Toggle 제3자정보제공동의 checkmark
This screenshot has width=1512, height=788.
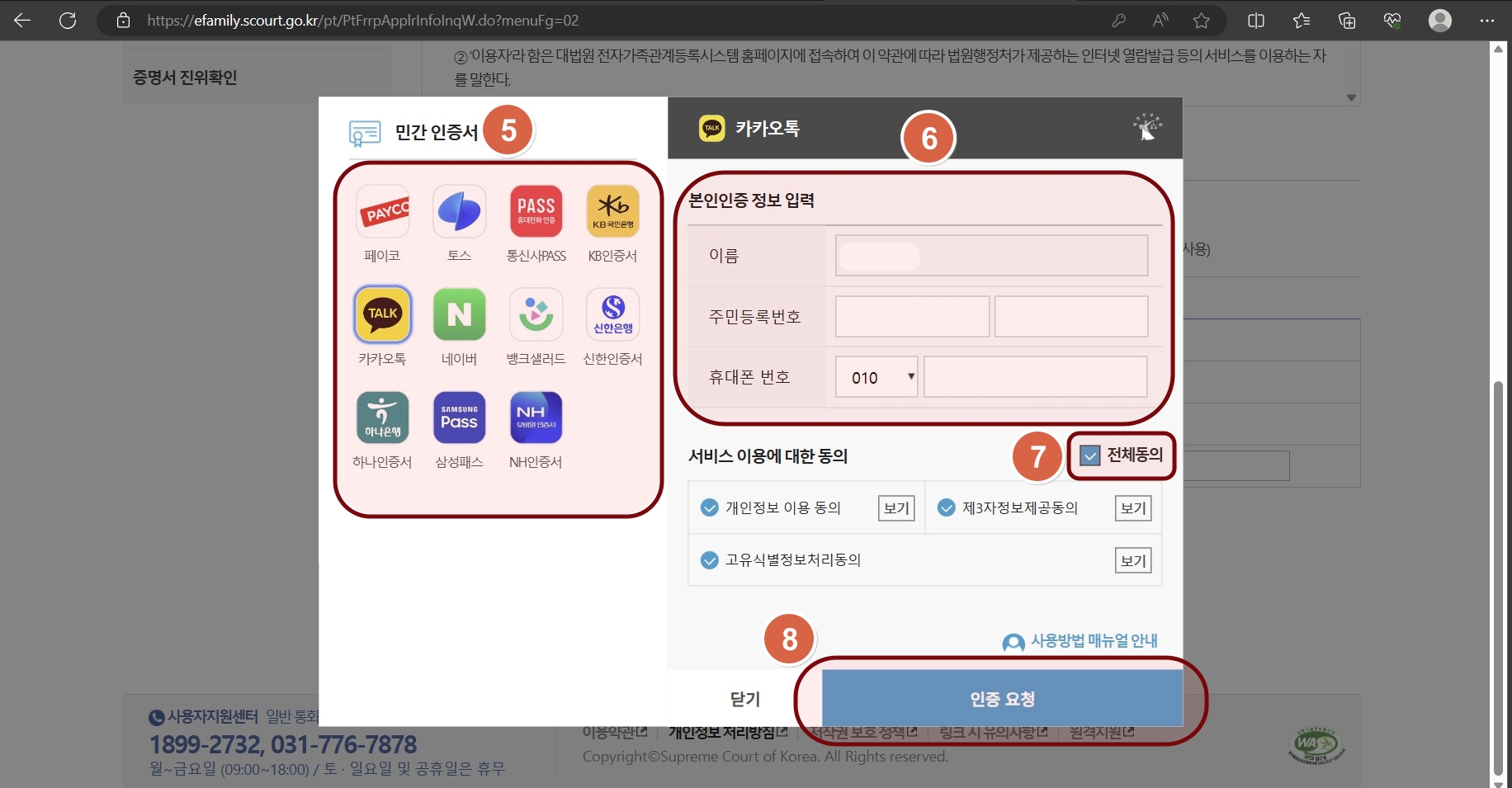coord(946,507)
